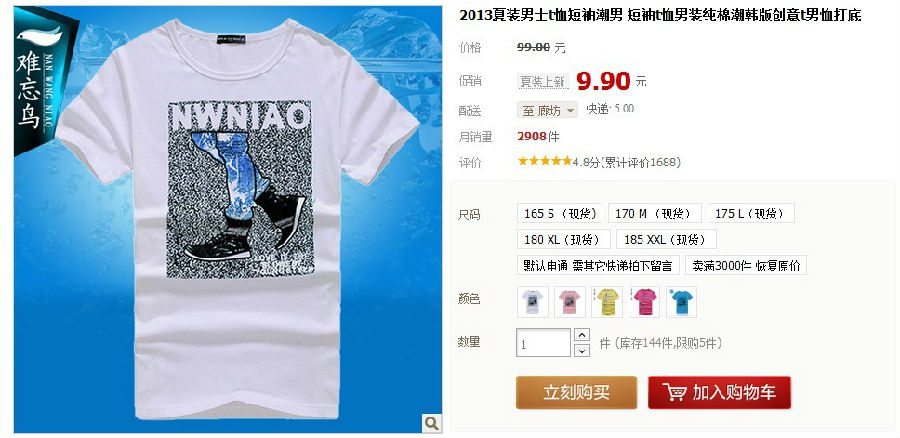The image size is (900, 438).
Task: Click the magnifier zoom icon on product image
Action: tap(432, 423)
